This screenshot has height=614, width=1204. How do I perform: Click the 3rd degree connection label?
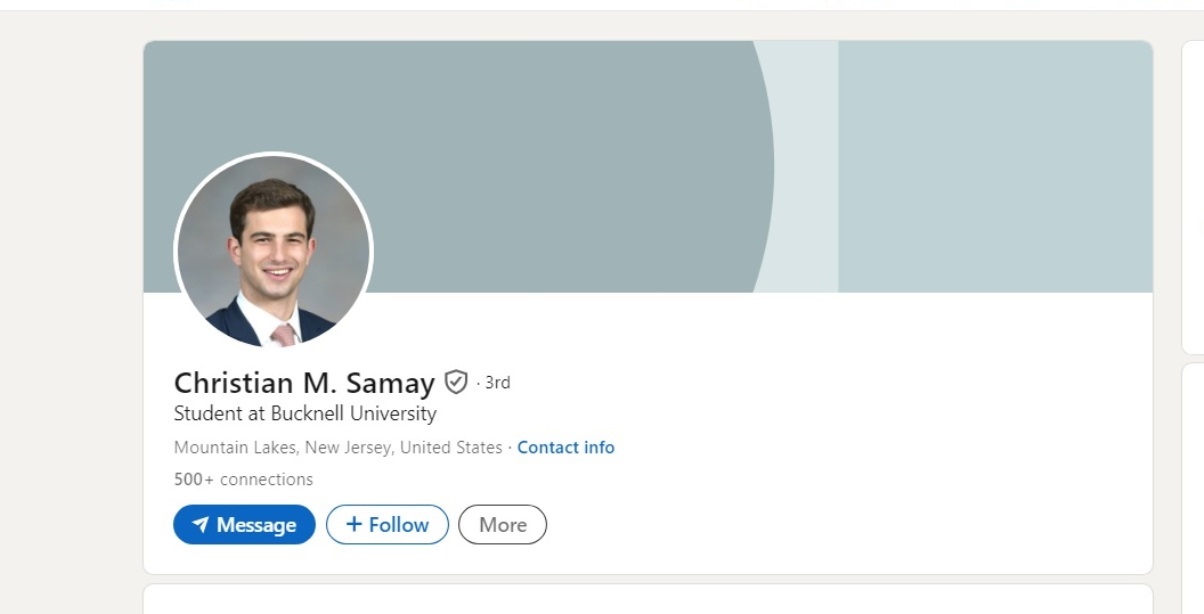point(497,382)
